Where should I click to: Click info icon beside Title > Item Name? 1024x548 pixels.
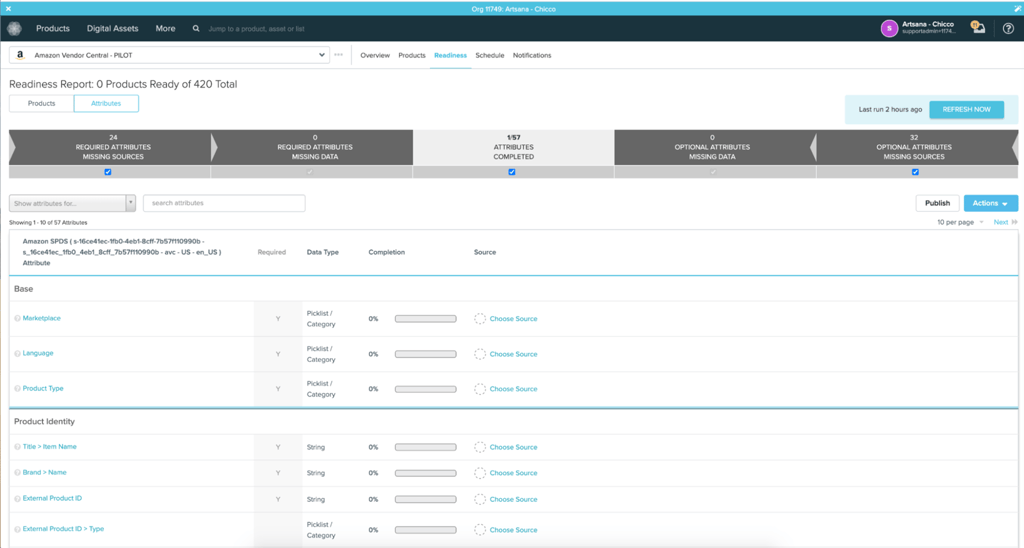(x=18, y=447)
